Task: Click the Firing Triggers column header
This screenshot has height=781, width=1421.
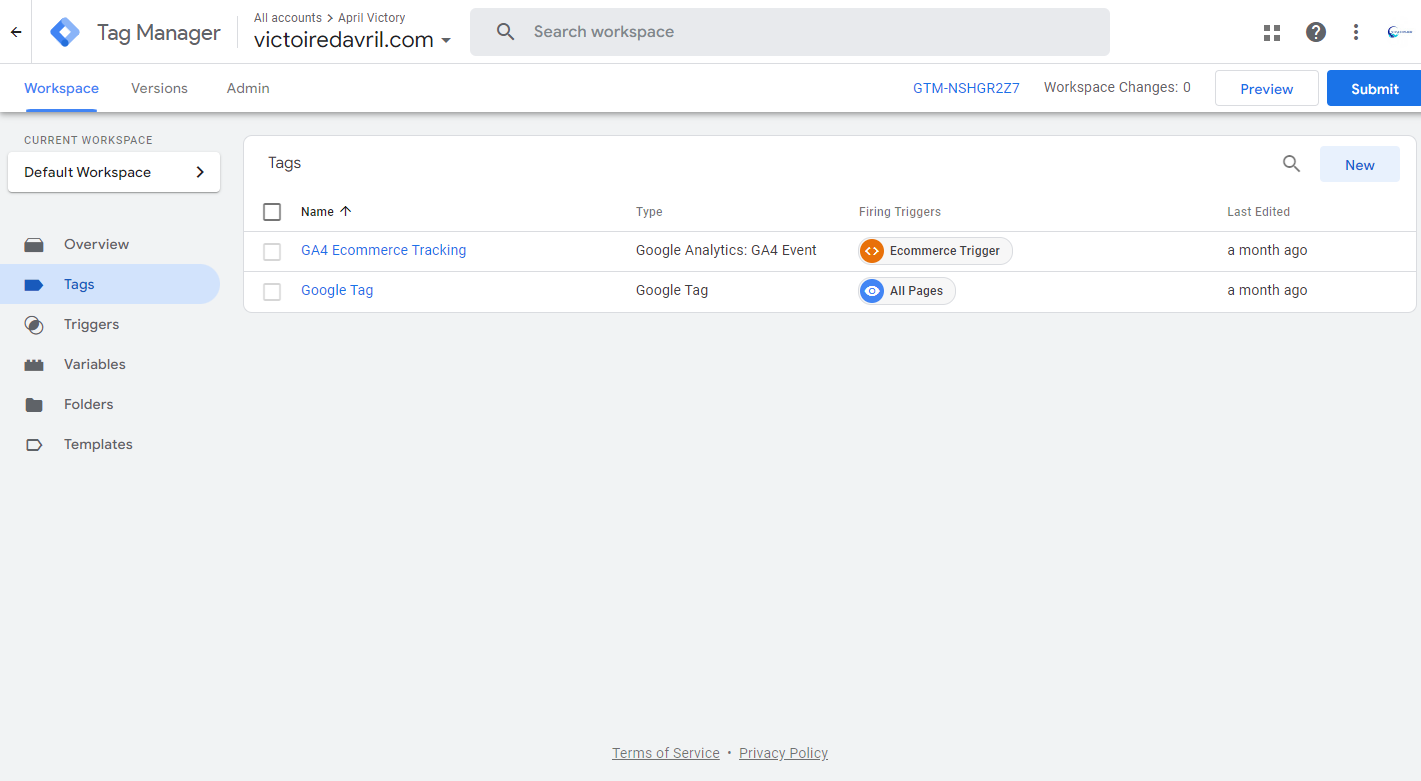Action: tap(900, 212)
